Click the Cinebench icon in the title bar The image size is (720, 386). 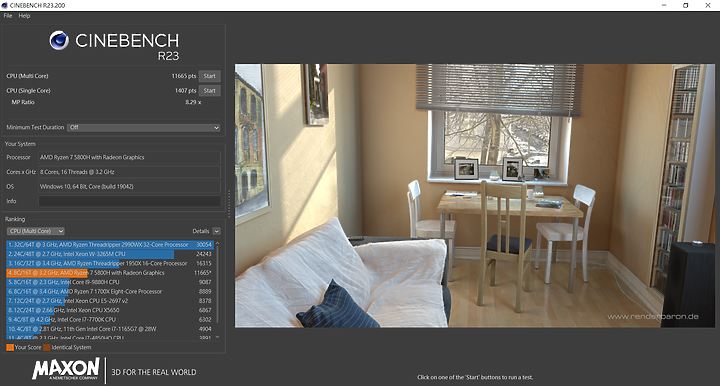coord(5,6)
